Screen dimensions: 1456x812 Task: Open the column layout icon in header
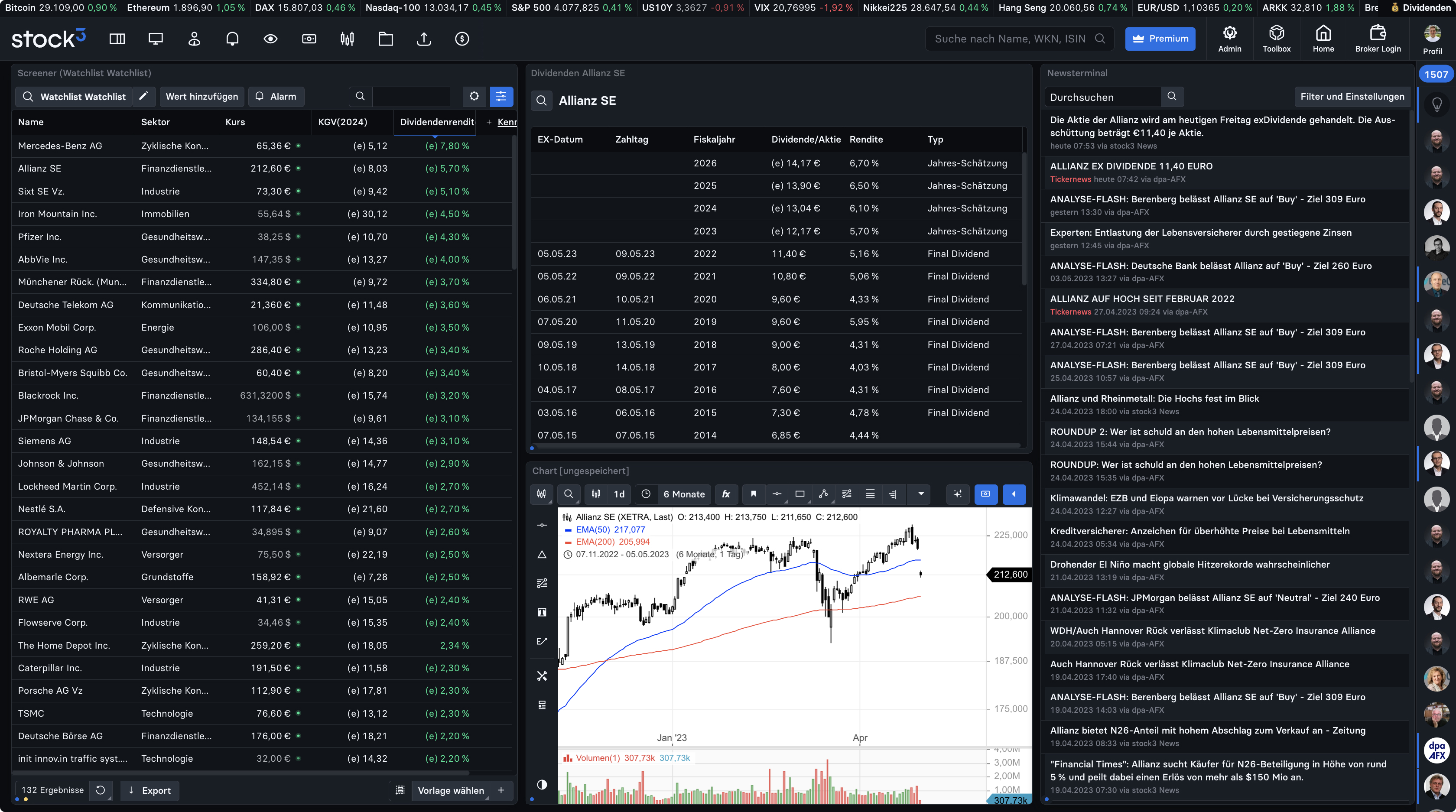117,39
